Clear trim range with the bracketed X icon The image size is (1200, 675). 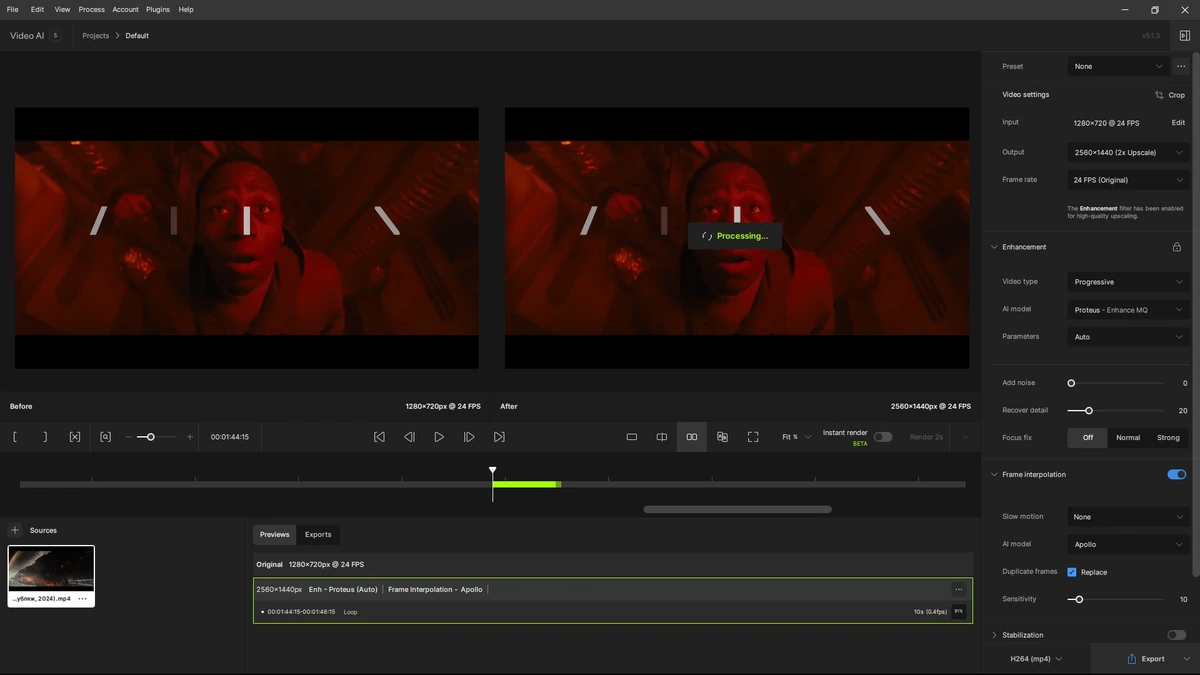[x=75, y=437]
